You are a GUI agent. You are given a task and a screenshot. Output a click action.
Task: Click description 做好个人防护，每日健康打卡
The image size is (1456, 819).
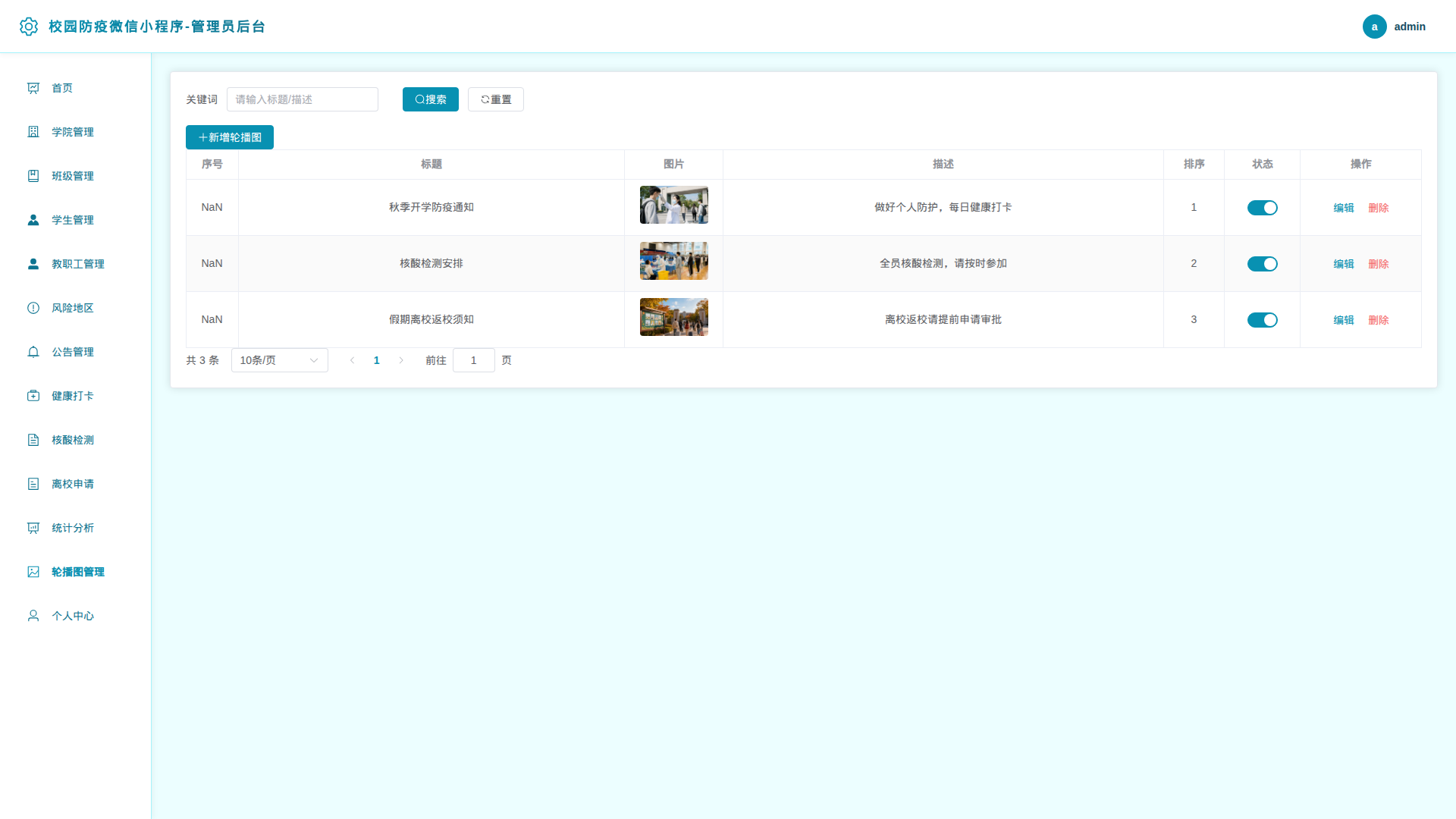pos(943,207)
